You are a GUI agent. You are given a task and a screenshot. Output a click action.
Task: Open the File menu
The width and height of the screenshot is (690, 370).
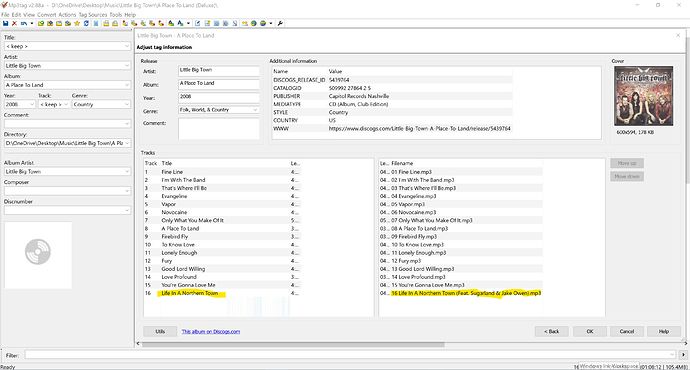(5, 15)
